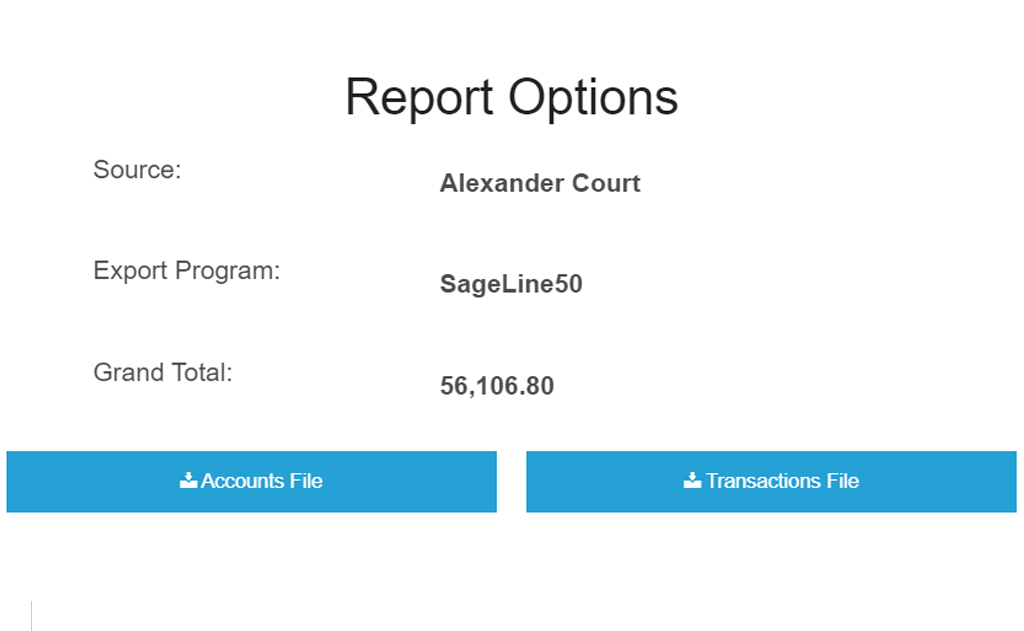Screen dimensions: 1024x631
Task: Click between the two blue export buttons
Action: 512,481
